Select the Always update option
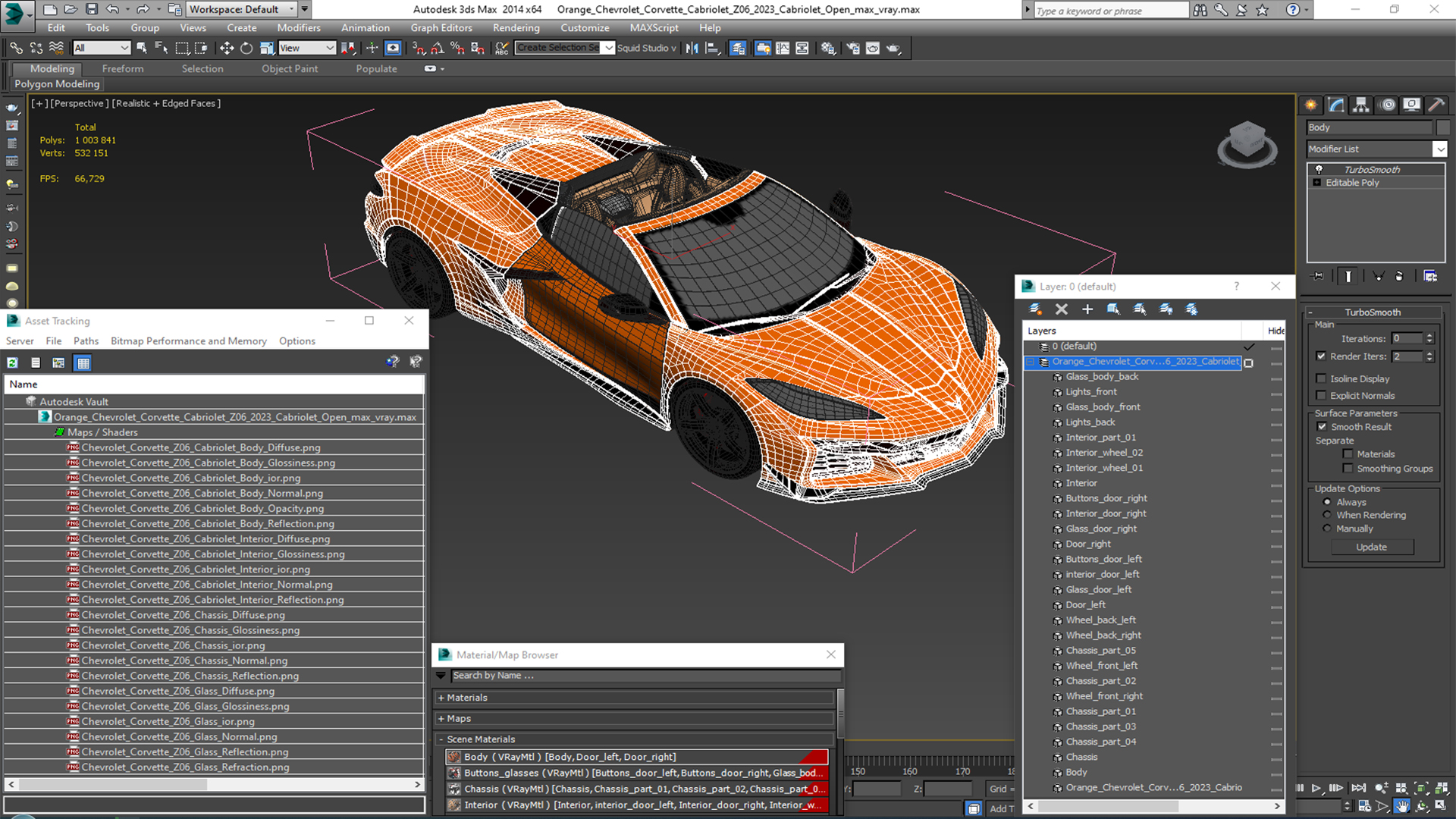The width and height of the screenshot is (1456, 819). tap(1327, 502)
